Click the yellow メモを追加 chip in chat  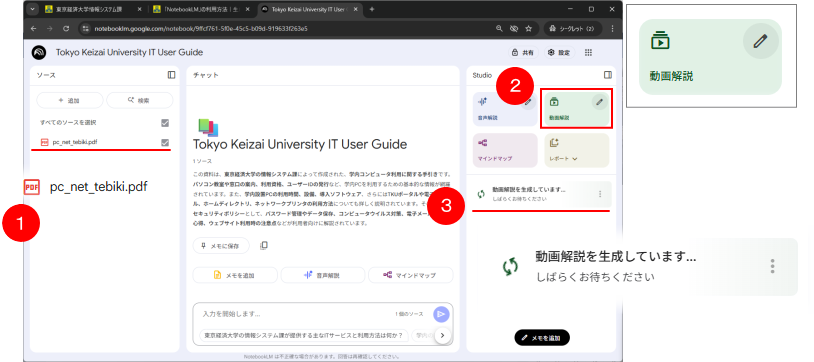click(x=235, y=275)
